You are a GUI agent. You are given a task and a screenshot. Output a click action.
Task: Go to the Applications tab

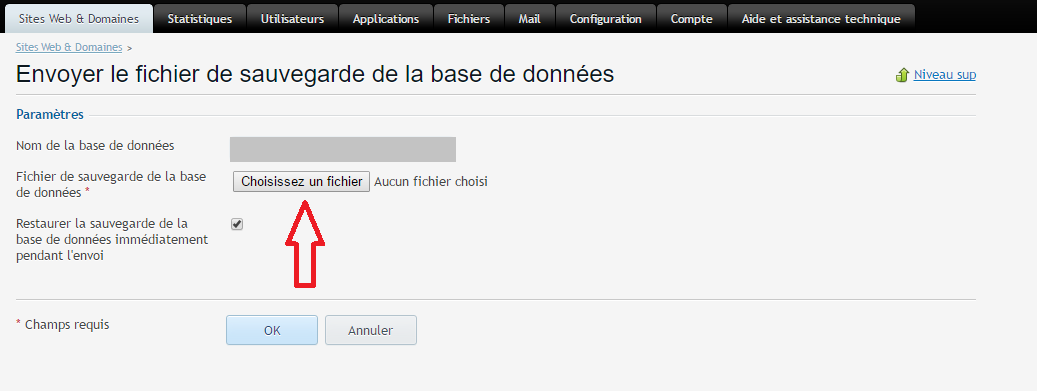[386, 19]
